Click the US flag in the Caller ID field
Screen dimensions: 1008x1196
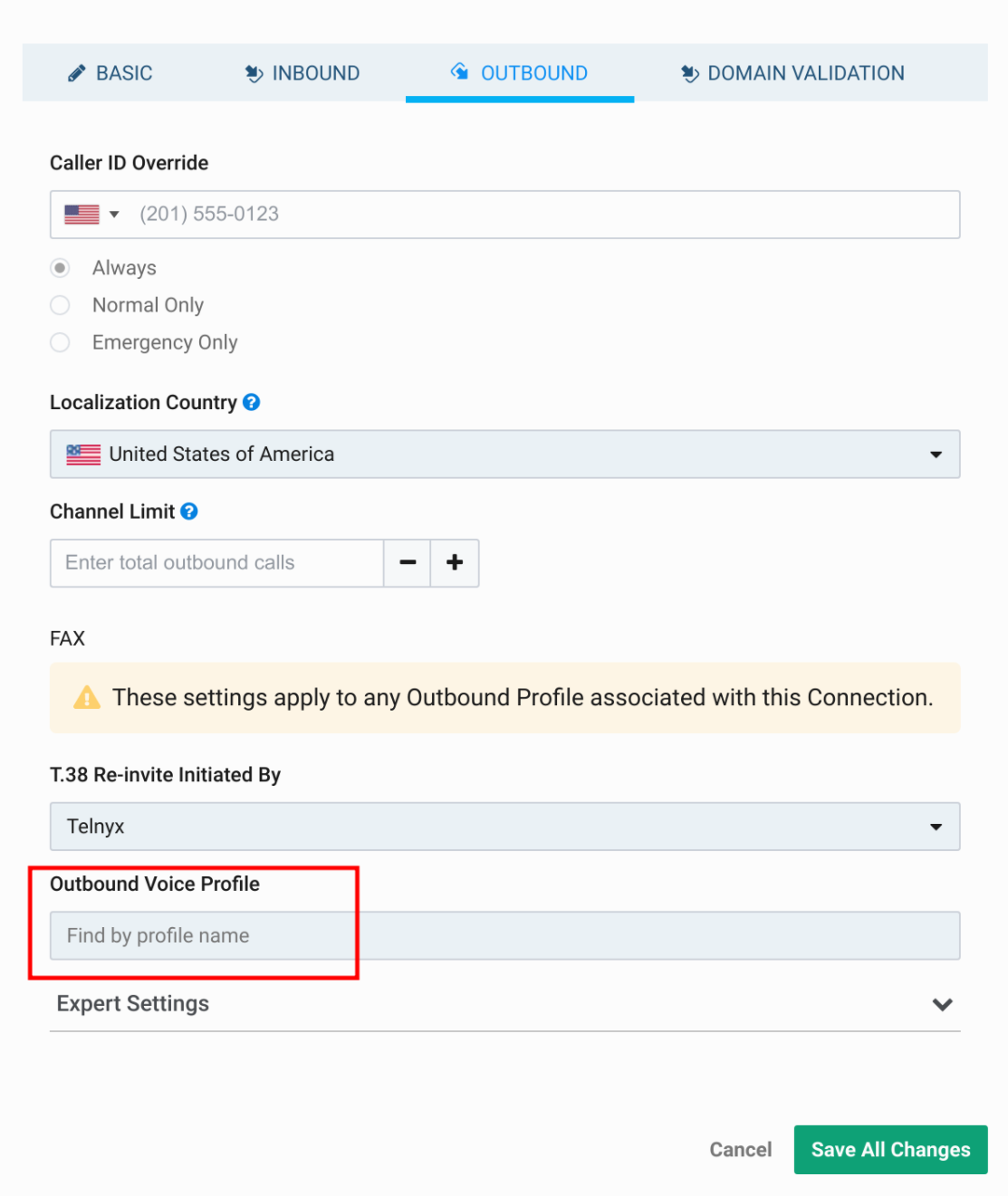point(83,214)
